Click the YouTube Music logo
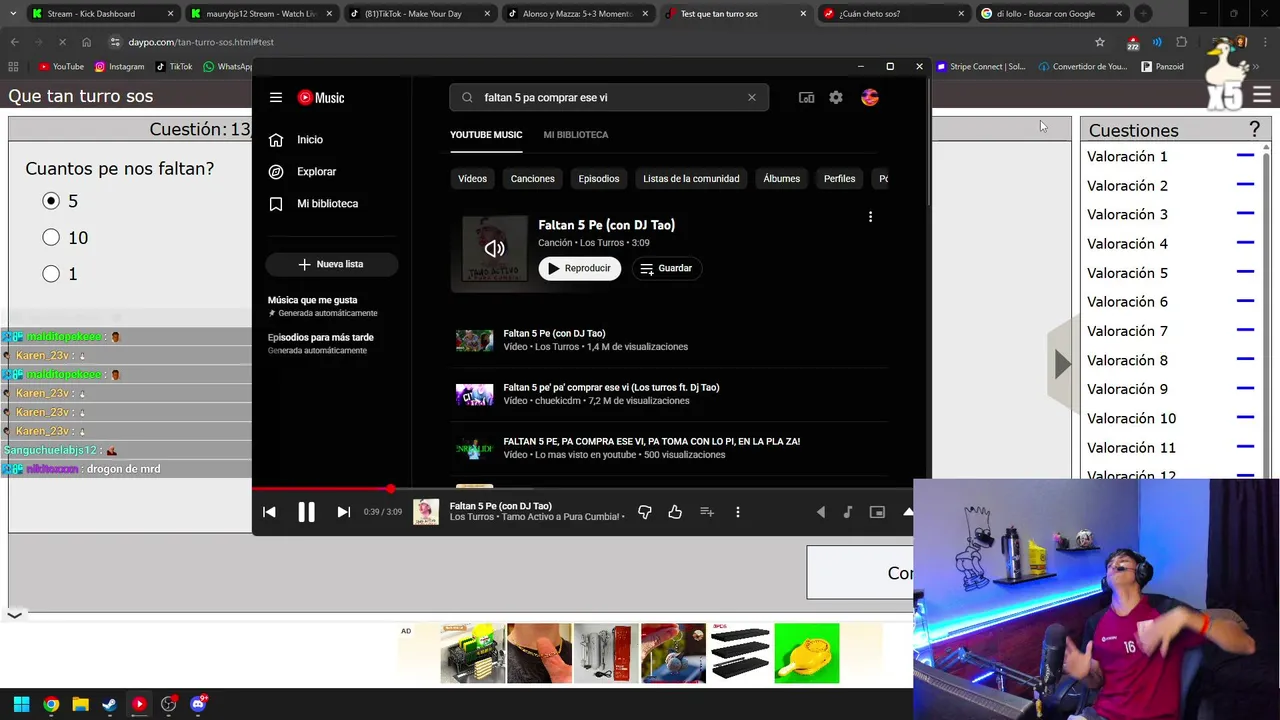The width and height of the screenshot is (1280, 720). point(321,98)
